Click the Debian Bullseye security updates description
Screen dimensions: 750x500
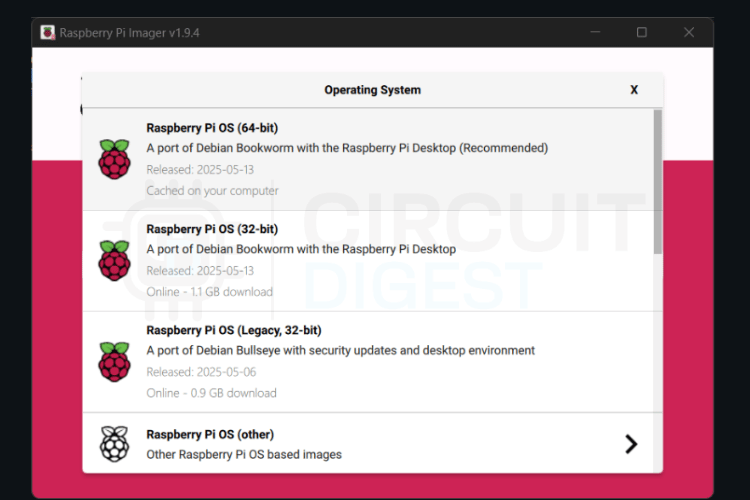point(340,351)
